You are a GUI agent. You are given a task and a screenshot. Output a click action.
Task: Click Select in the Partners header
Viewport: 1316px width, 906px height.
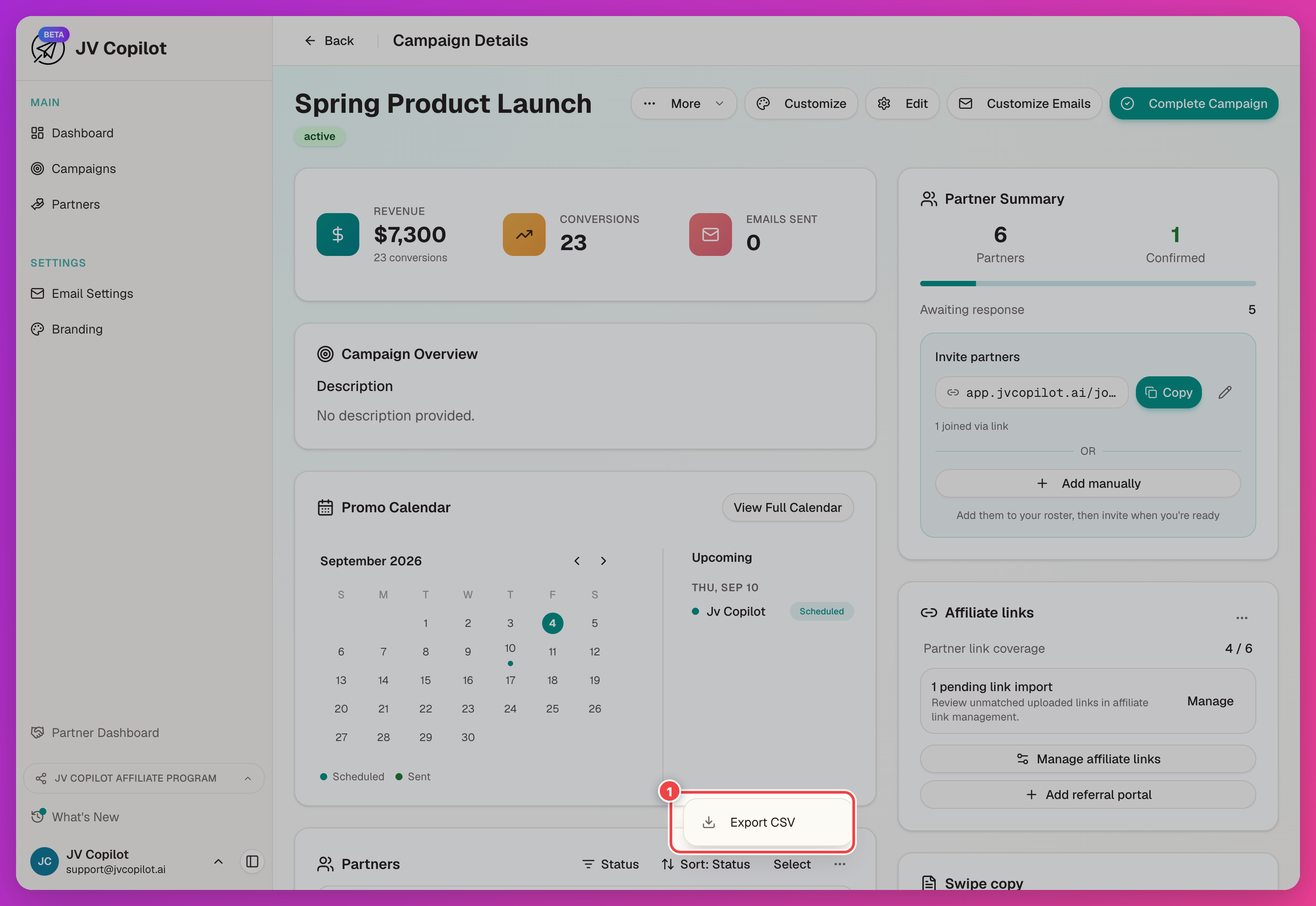pos(792,864)
